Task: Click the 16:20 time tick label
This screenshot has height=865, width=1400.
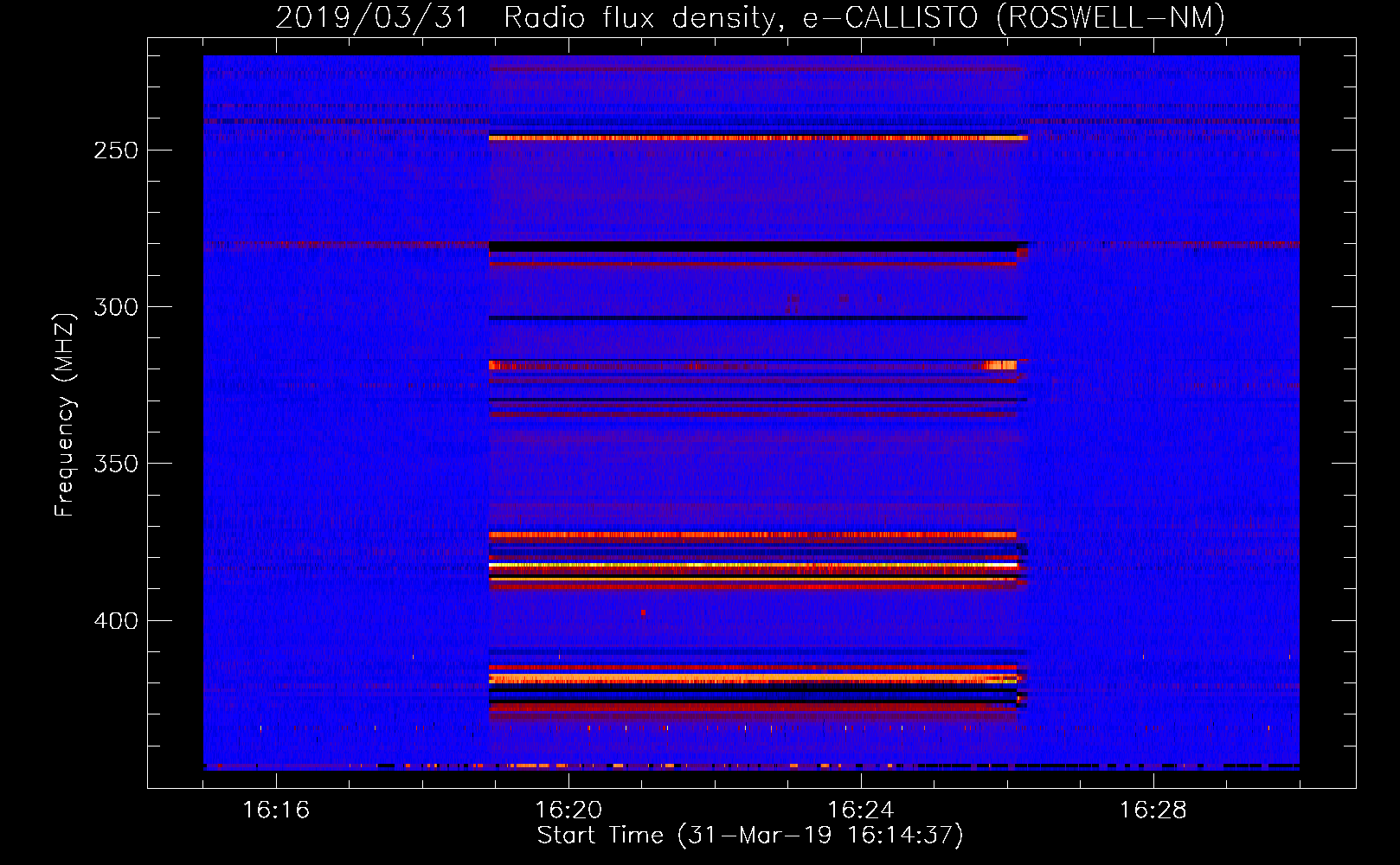Action: [x=568, y=811]
